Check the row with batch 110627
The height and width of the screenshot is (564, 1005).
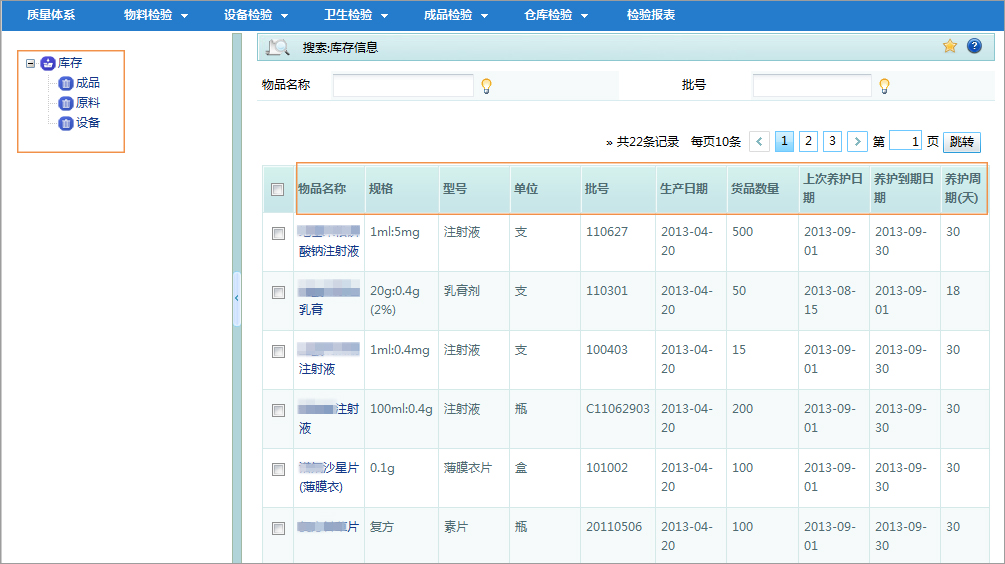point(278,234)
